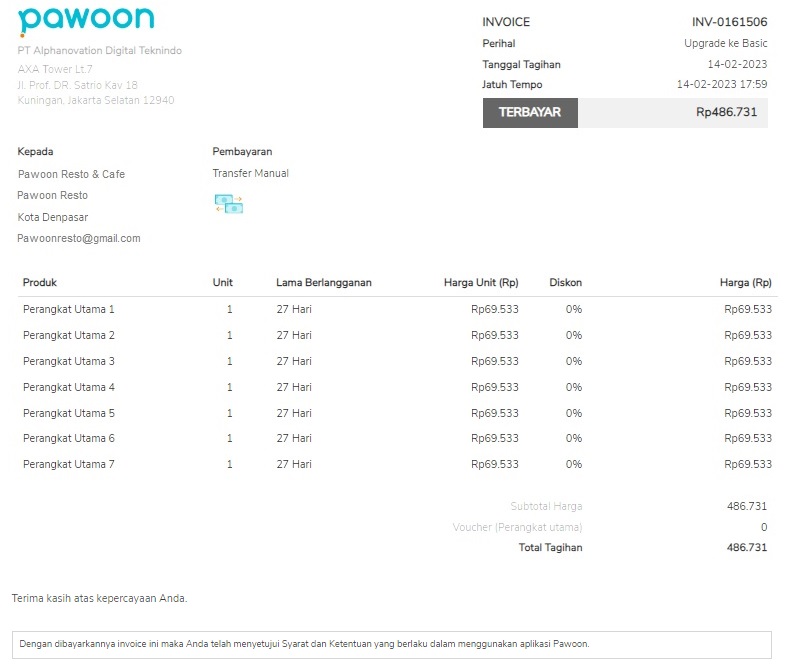Viewport: 787px width, 664px height.
Task: Click final price of Perangkat Utama 7
Action: (748, 464)
